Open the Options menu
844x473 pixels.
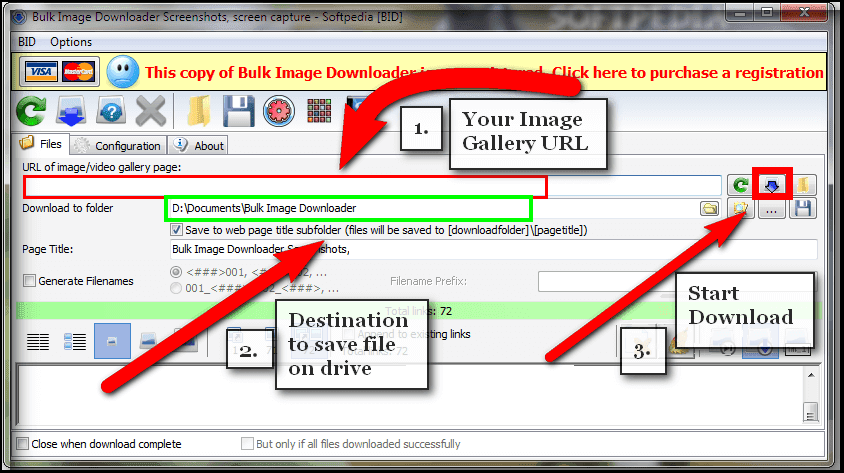(x=71, y=42)
